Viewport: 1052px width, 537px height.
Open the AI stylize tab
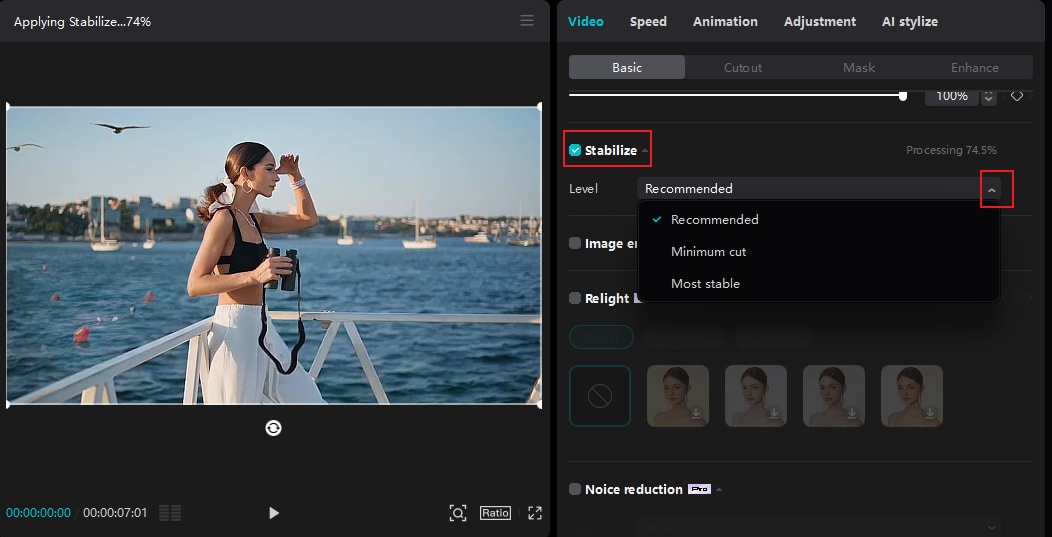click(909, 21)
